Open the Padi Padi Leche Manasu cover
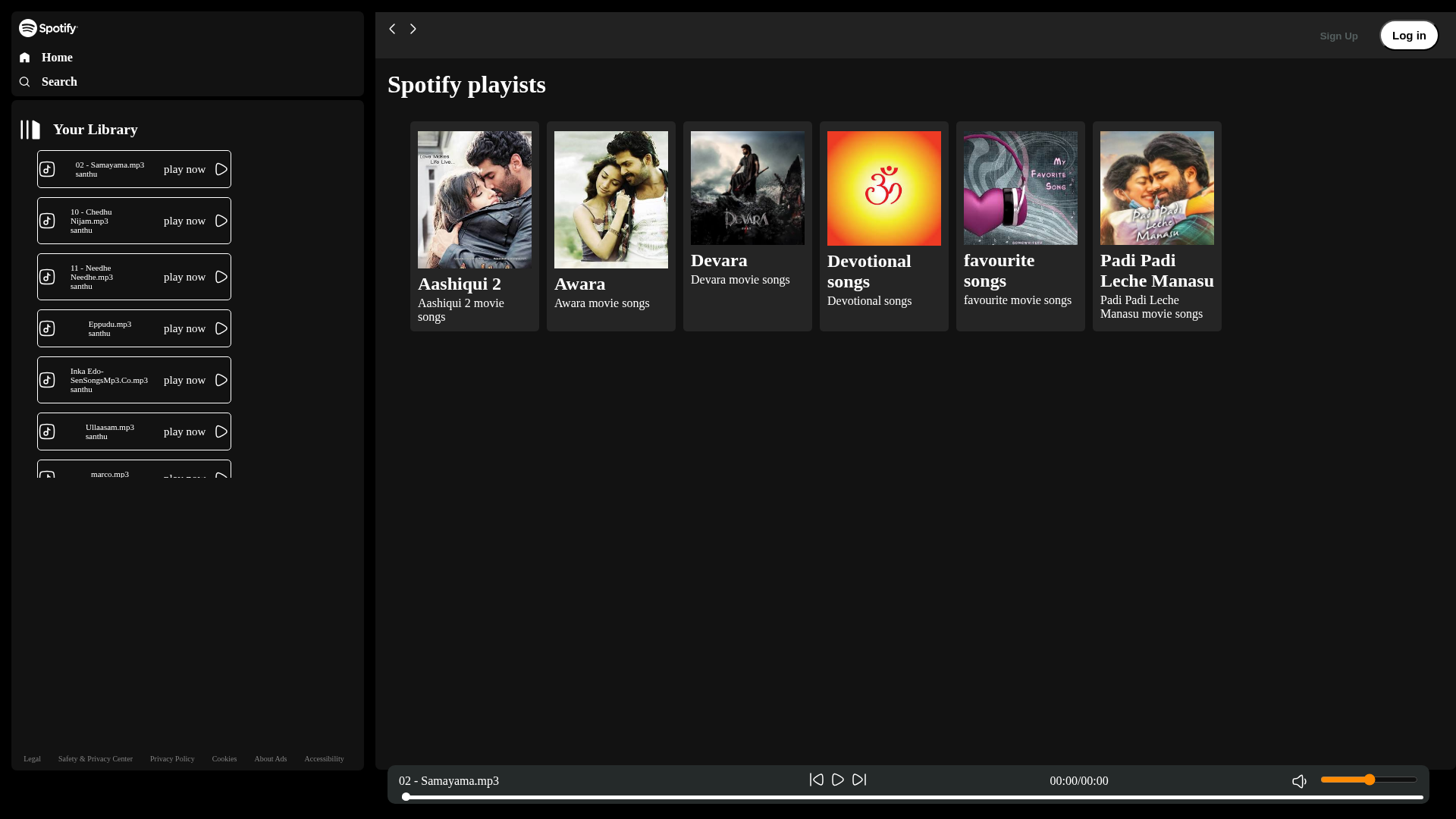The image size is (1456, 819). coord(1157,188)
